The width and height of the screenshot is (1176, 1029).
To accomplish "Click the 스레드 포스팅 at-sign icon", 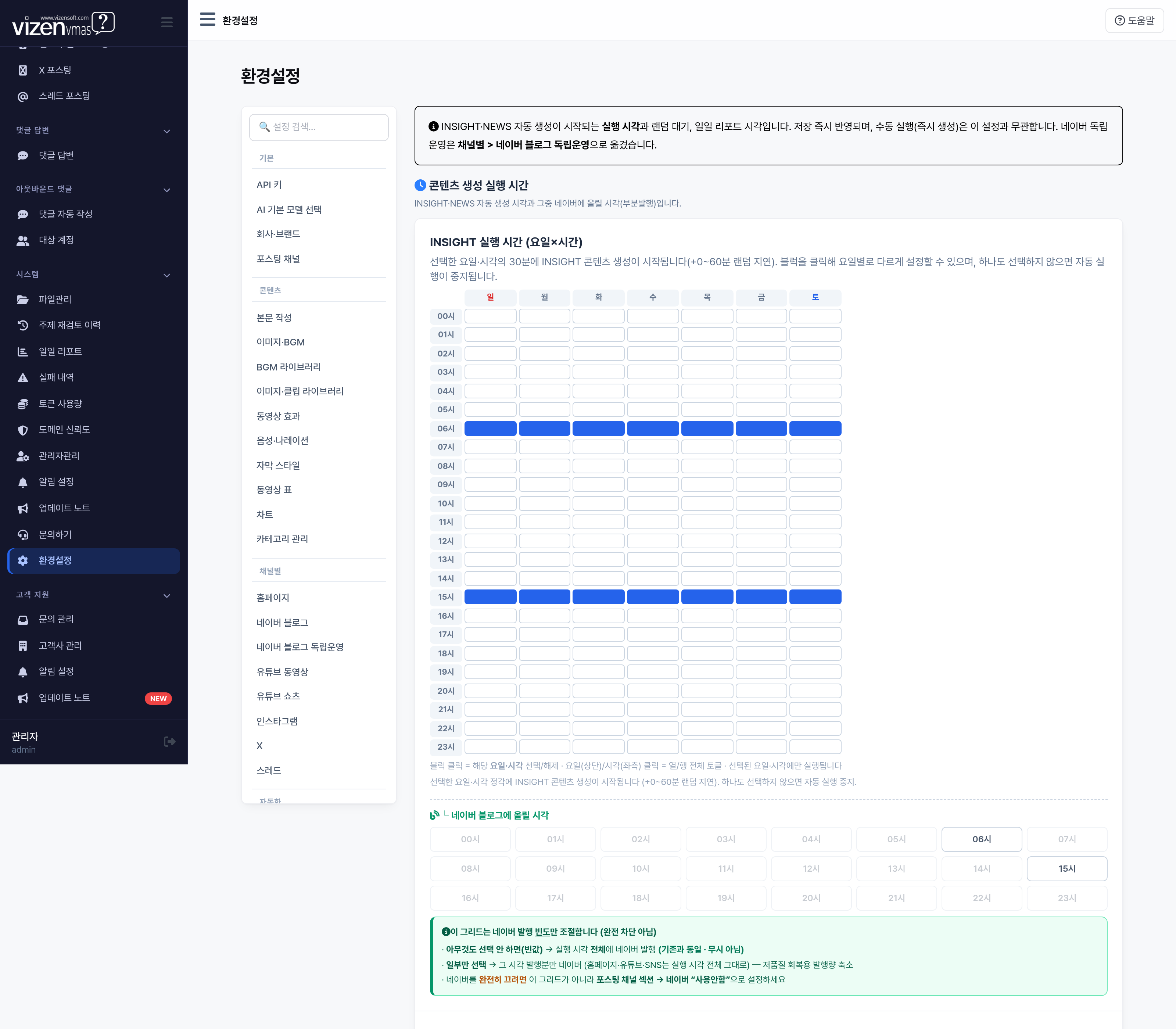I will [23, 96].
